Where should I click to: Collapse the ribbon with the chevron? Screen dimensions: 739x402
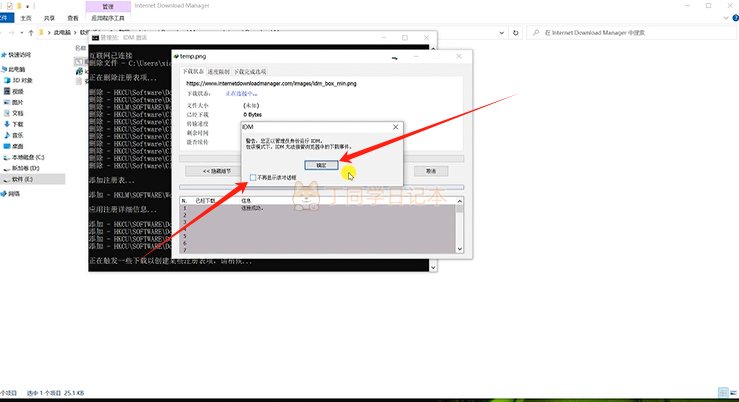[x=726, y=18]
